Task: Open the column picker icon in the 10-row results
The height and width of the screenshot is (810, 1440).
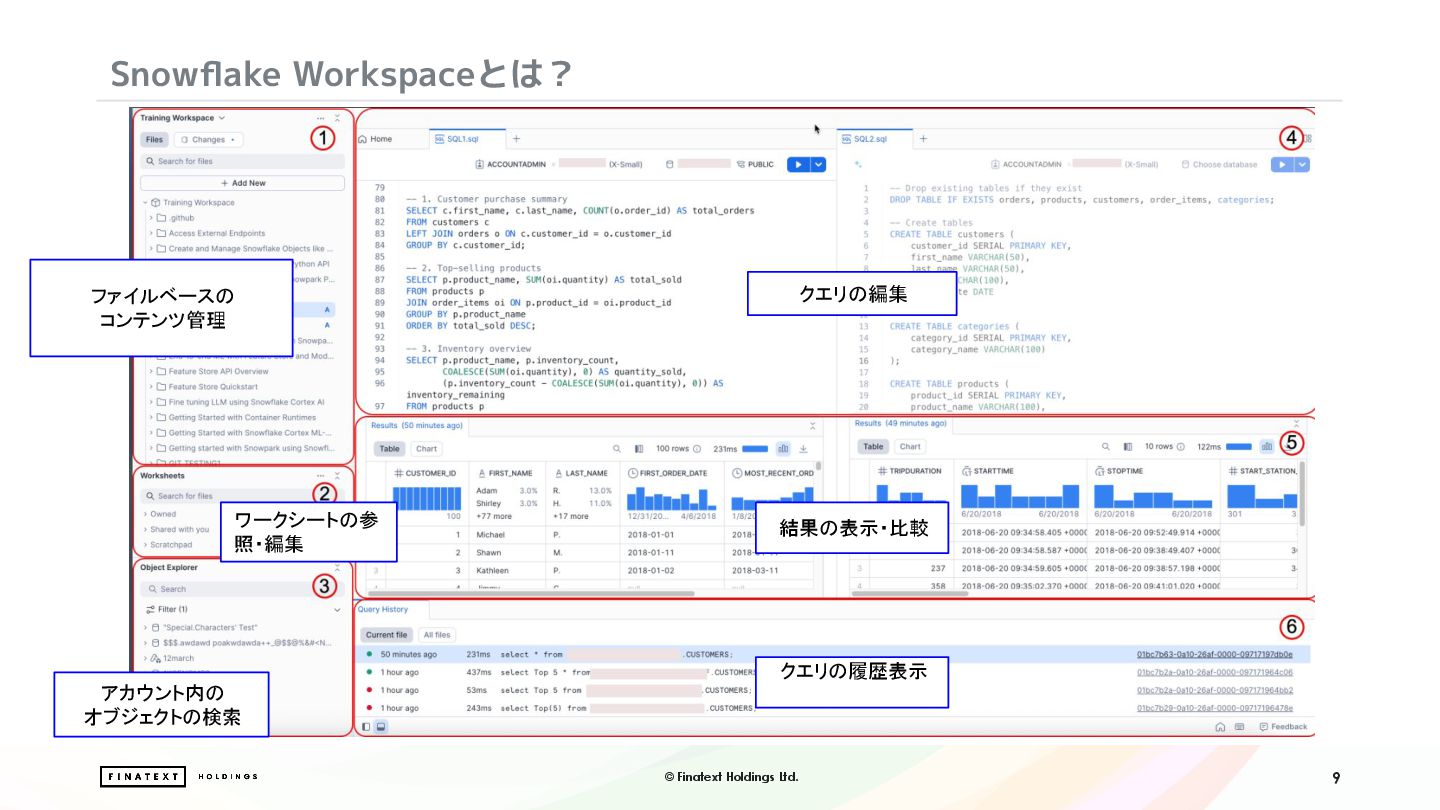Action: coord(1128,447)
